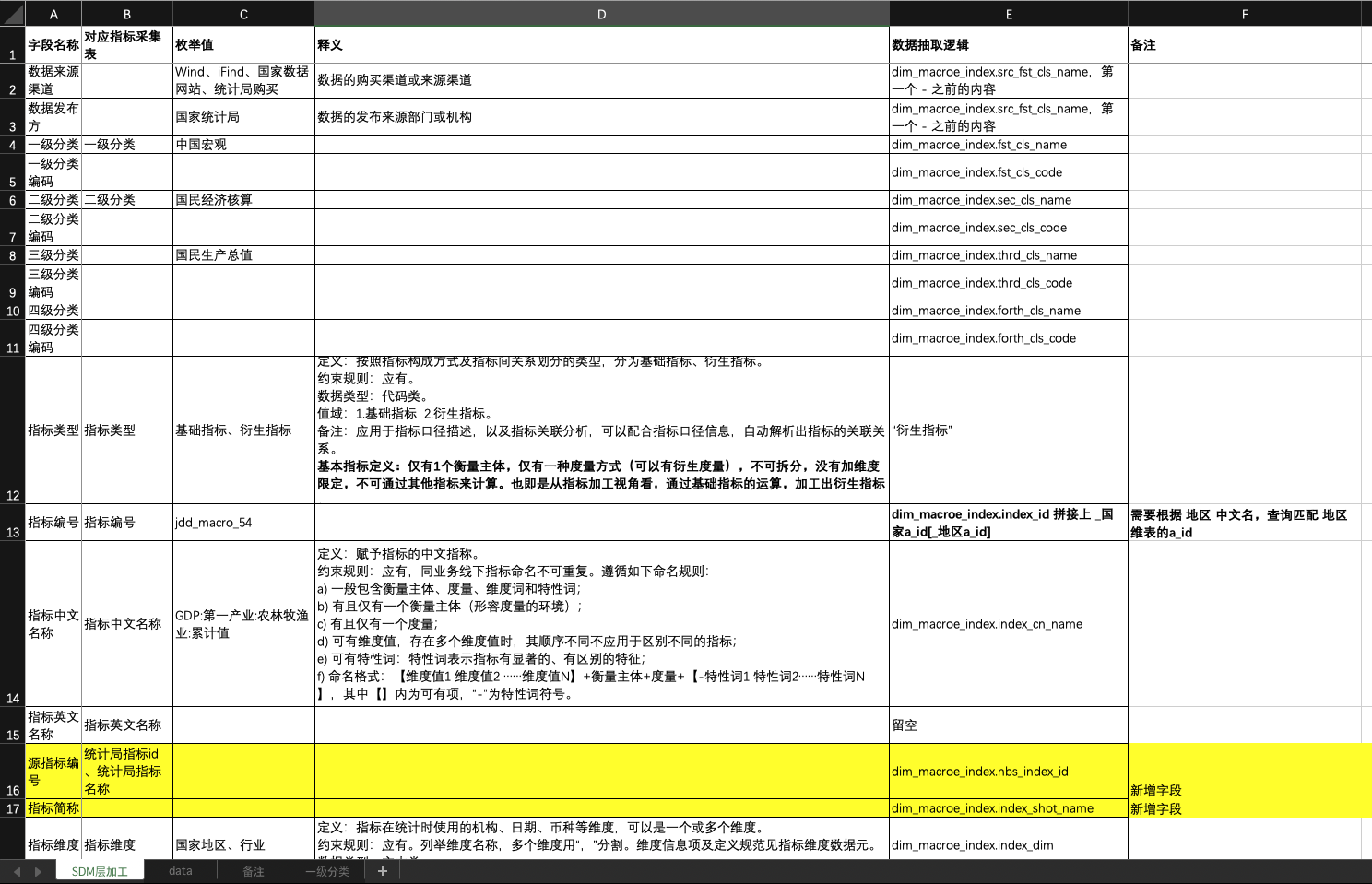
Task: Select row 13 header
Action: pyautogui.click(x=13, y=523)
